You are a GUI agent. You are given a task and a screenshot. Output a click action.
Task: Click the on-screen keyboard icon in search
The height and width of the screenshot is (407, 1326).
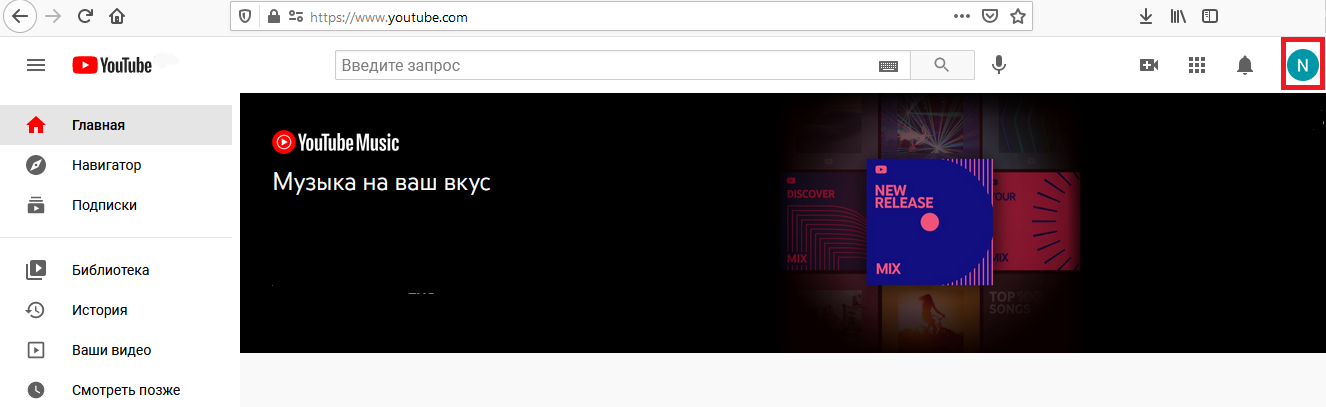coord(888,66)
